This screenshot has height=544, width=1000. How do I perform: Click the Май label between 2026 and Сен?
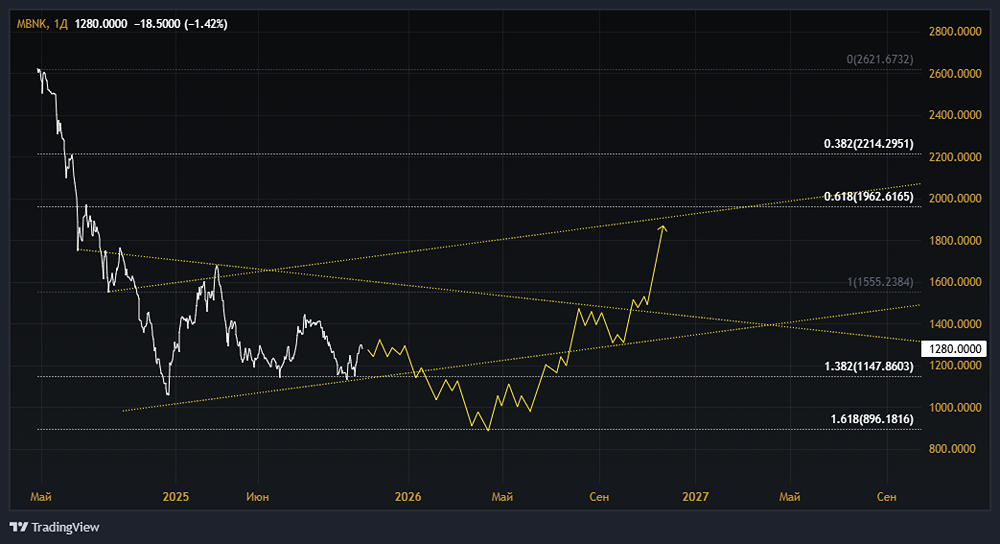(502, 497)
